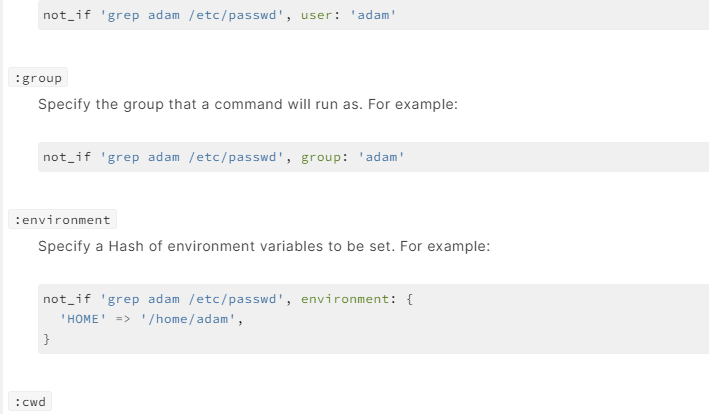Click the => arrow in hash example
This screenshot has height=414, width=709.
click(x=123, y=319)
